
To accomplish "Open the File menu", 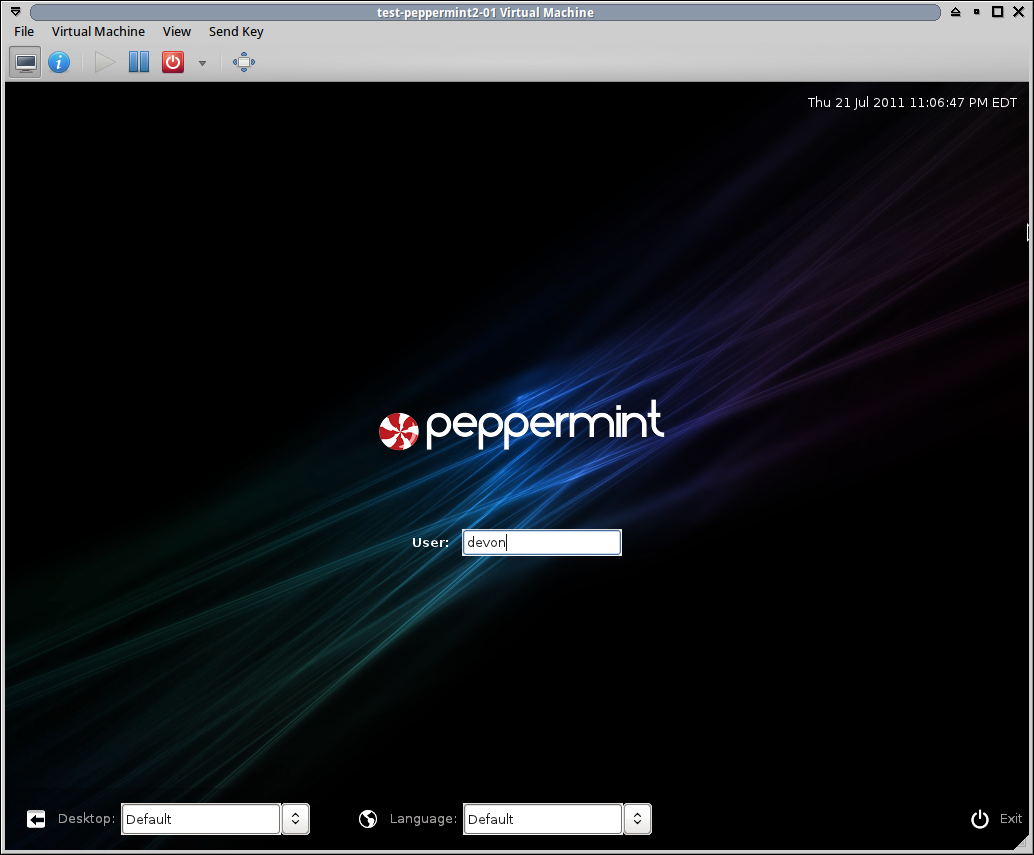I will [24, 32].
